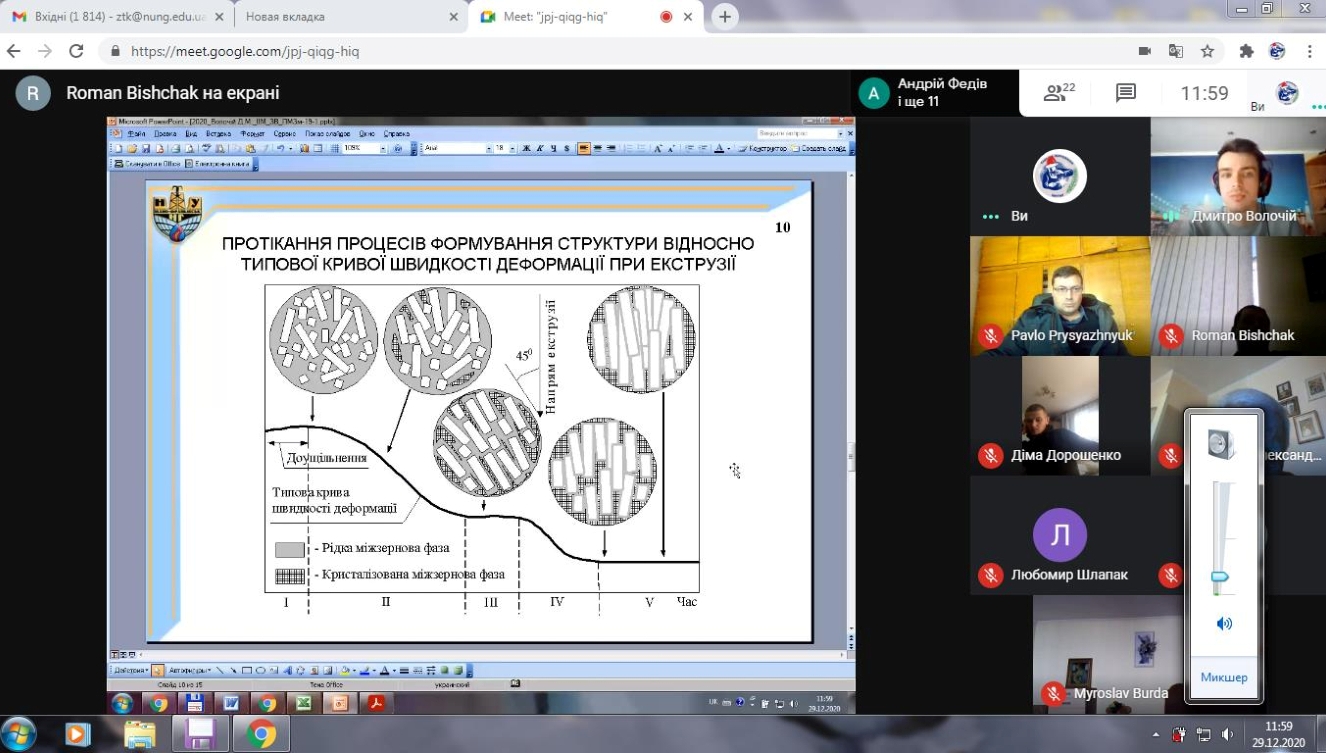The image size is (1326, 753).
Task: Open a new Chrome tab with plus button
Action: point(724,17)
